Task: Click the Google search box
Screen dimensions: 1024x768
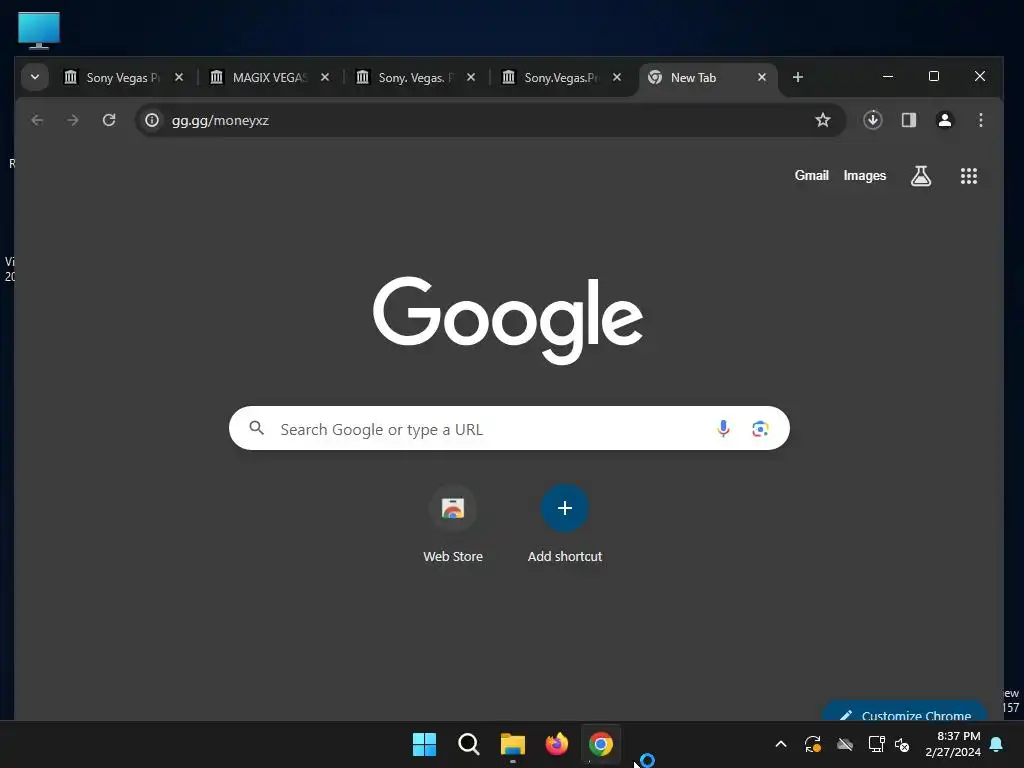Action: point(509,428)
